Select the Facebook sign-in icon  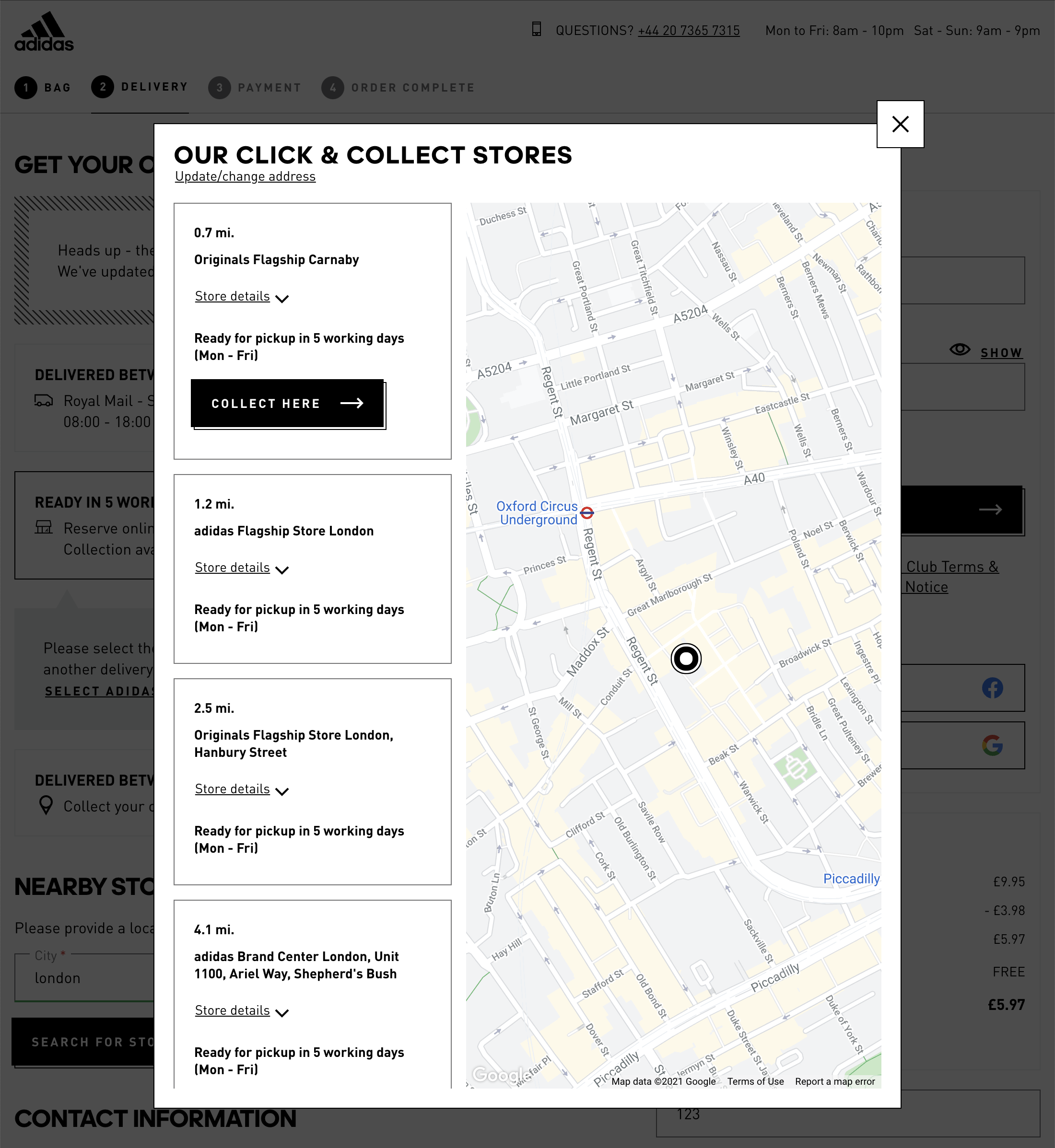coord(993,688)
